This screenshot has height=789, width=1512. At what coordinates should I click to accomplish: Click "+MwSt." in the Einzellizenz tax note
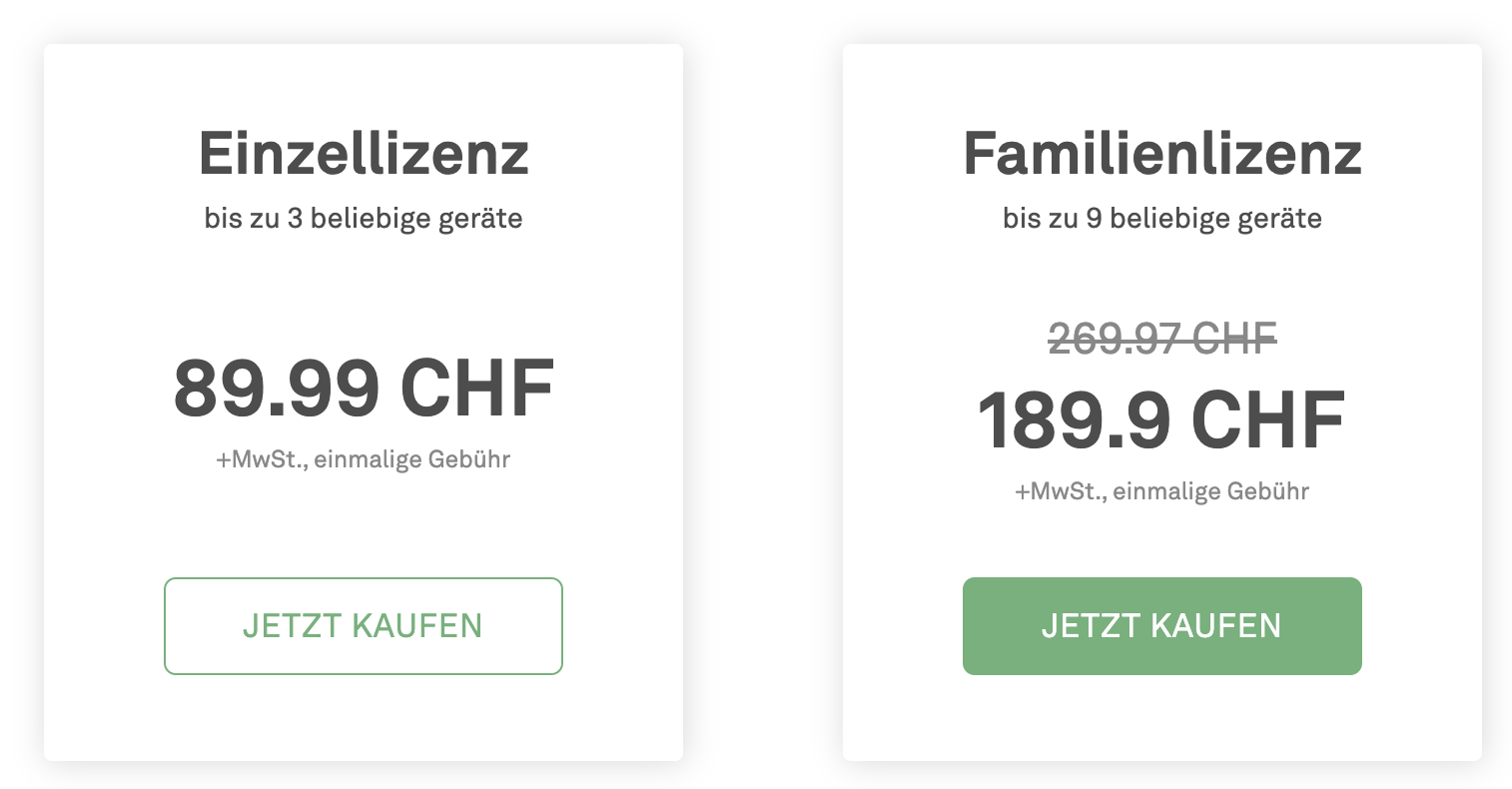click(261, 460)
